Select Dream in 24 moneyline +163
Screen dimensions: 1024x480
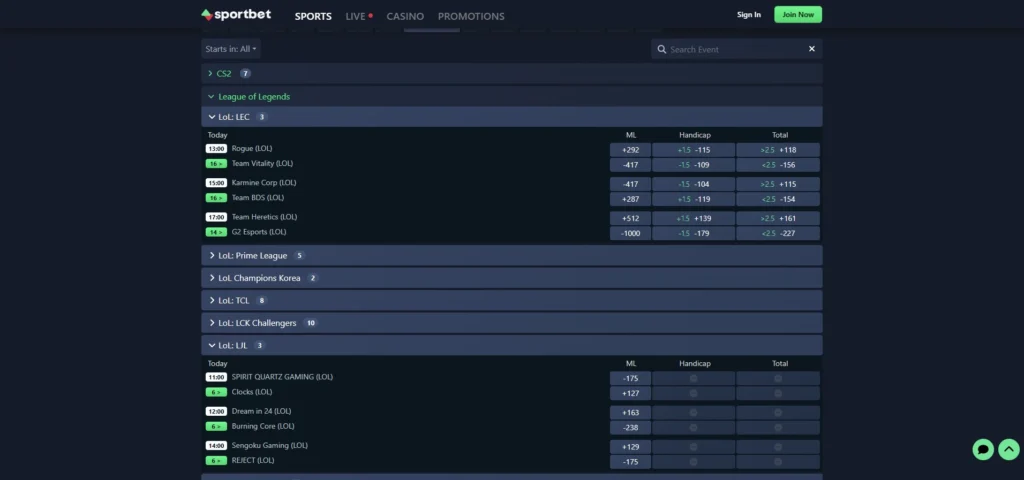coord(630,413)
